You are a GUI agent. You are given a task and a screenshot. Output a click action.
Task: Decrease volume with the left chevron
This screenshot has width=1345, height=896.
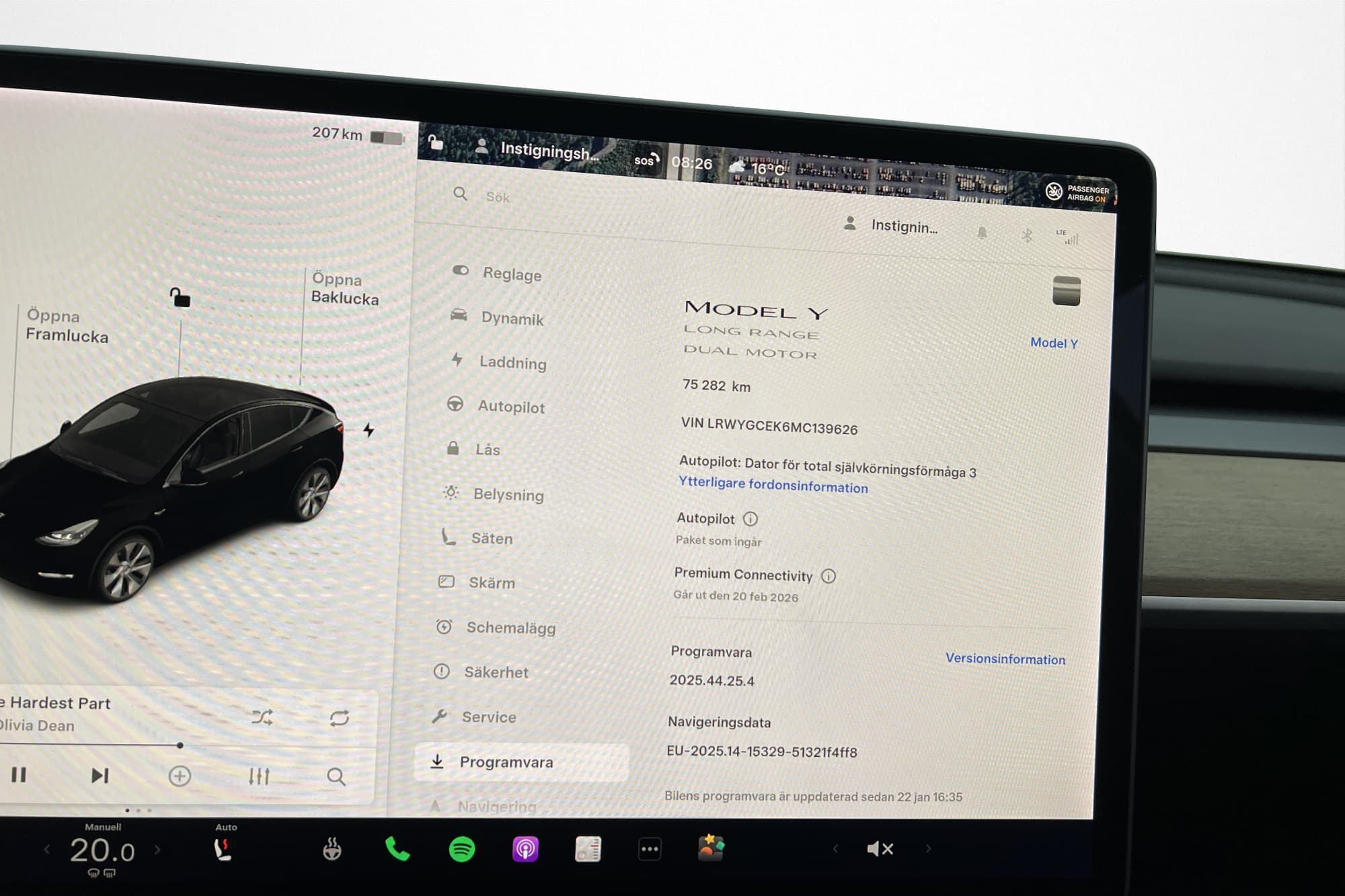point(835,849)
